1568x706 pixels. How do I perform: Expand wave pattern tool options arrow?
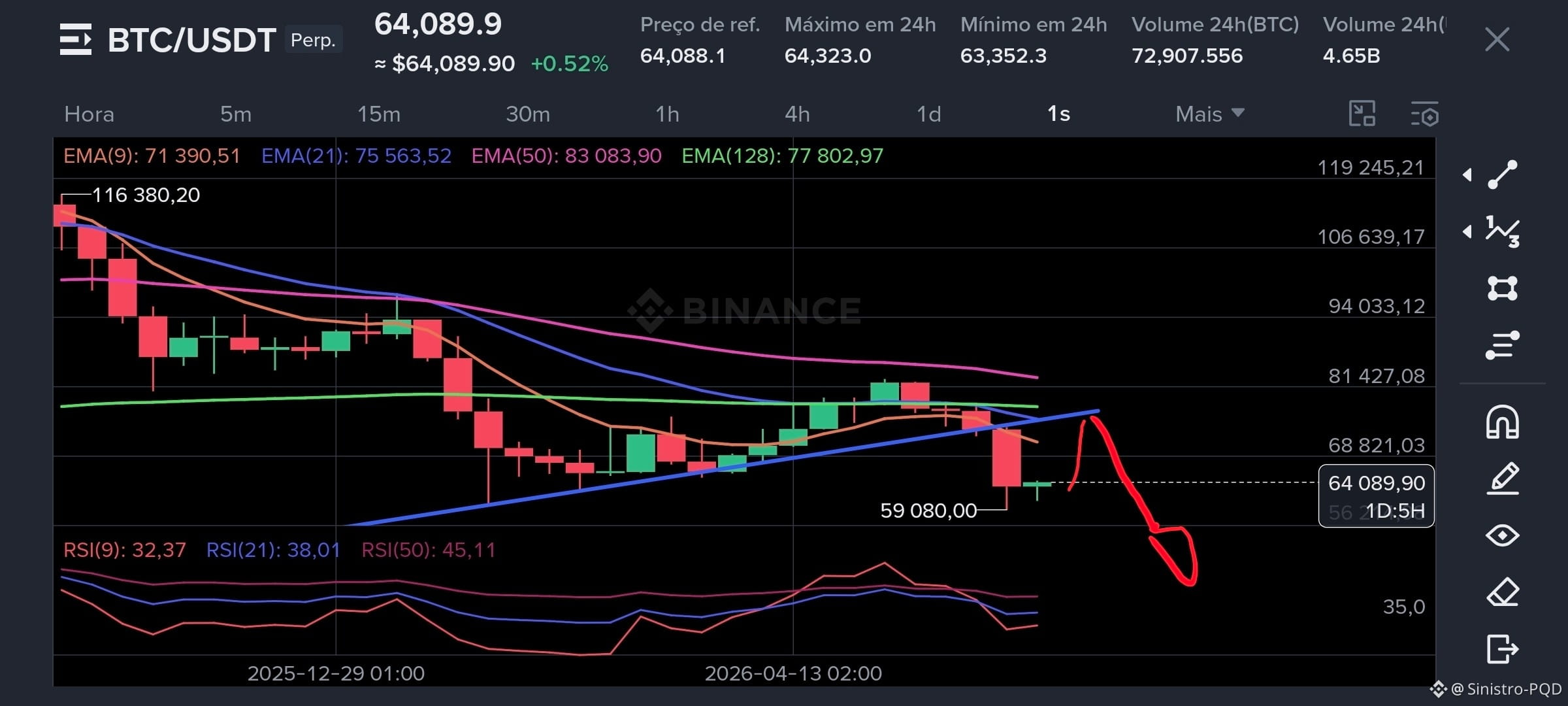click(1467, 231)
